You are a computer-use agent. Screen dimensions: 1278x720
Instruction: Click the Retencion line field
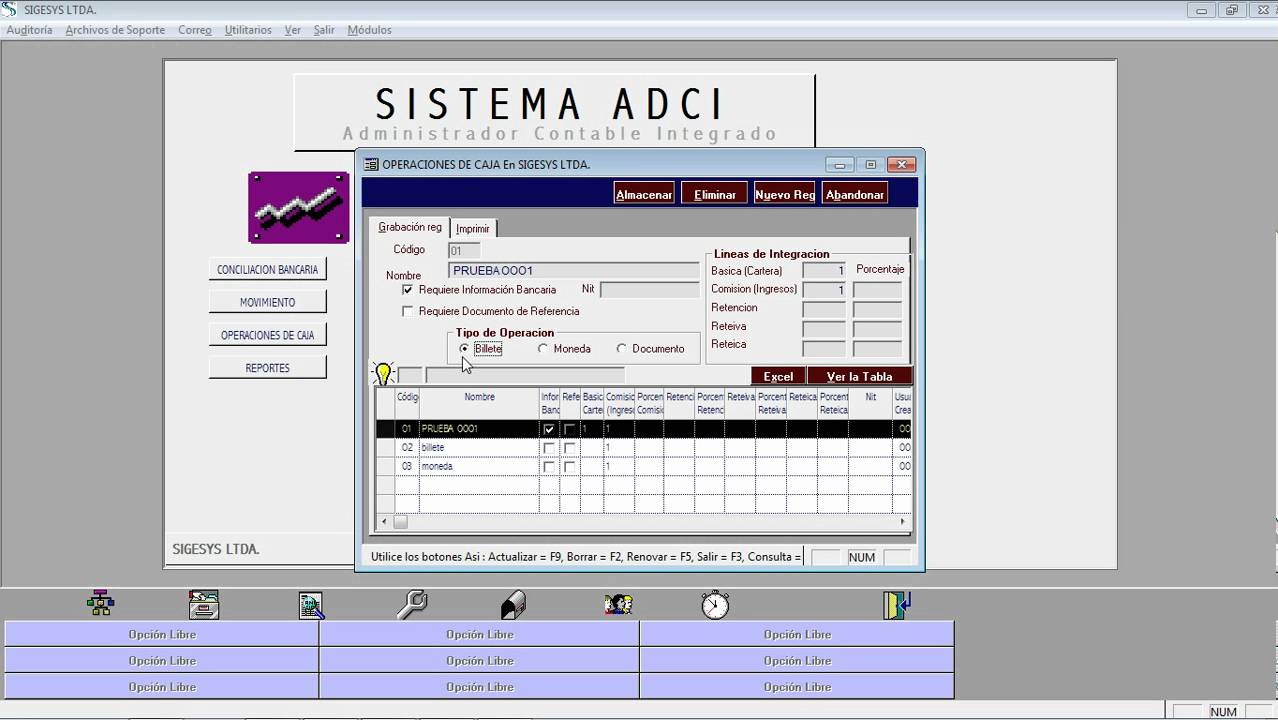click(824, 308)
